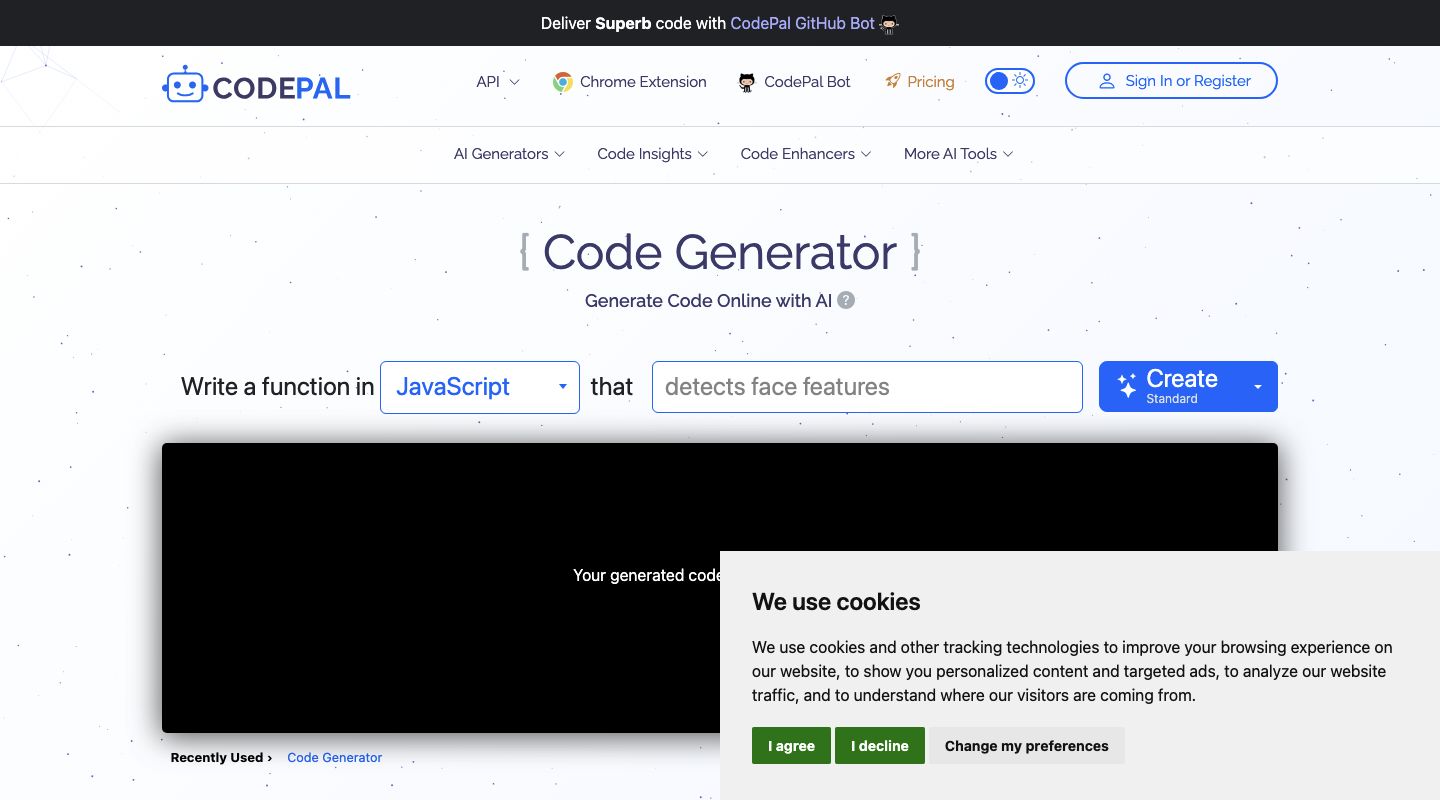Viewport: 1440px width, 800px height.
Task: Click the CodePal GitHub Bot banner link
Action: [803, 23]
